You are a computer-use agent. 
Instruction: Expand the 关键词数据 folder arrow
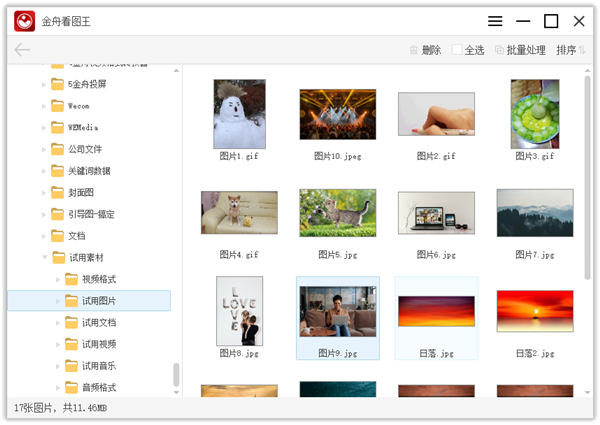coord(44,171)
